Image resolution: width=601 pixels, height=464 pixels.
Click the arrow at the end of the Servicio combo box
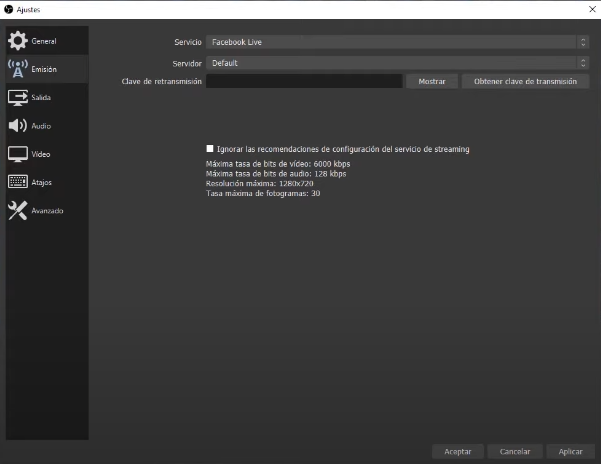tap(583, 42)
